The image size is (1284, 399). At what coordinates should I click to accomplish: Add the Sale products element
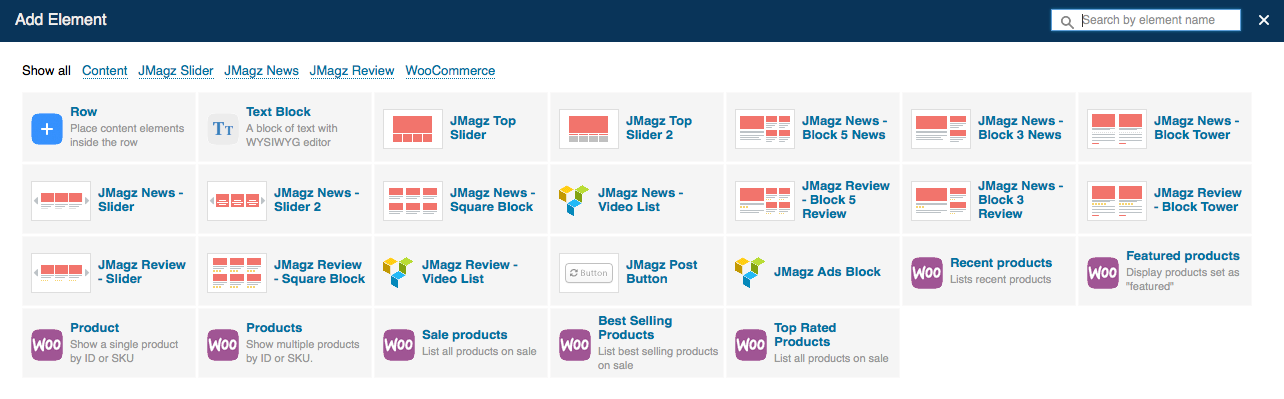[462, 344]
